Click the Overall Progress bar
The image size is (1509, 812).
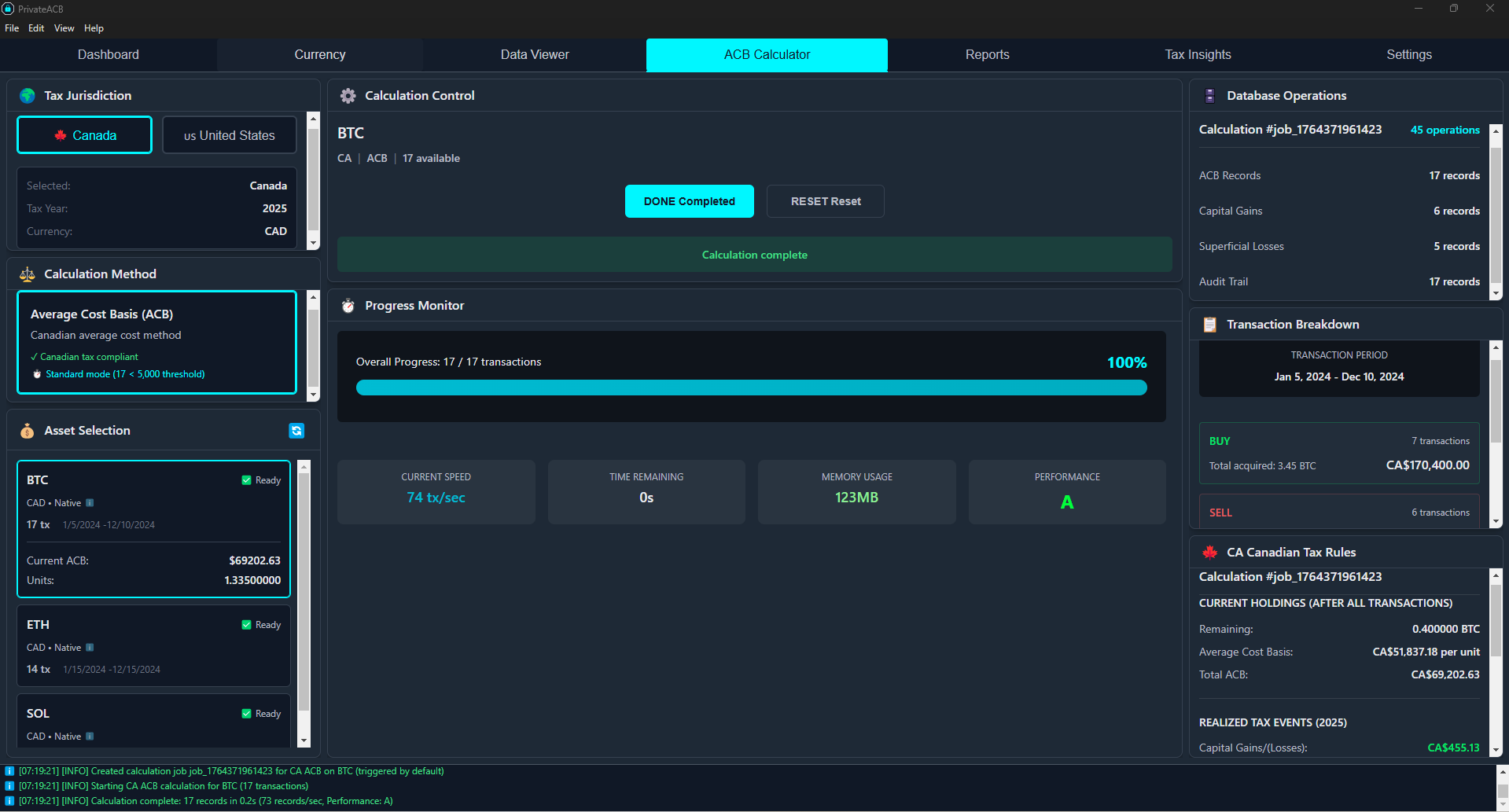pos(751,387)
